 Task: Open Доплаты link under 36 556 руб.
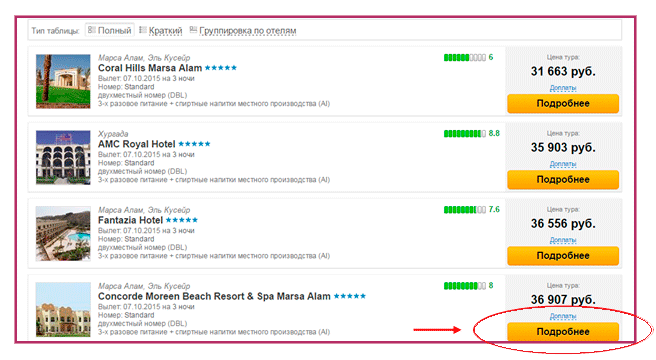tap(563, 240)
